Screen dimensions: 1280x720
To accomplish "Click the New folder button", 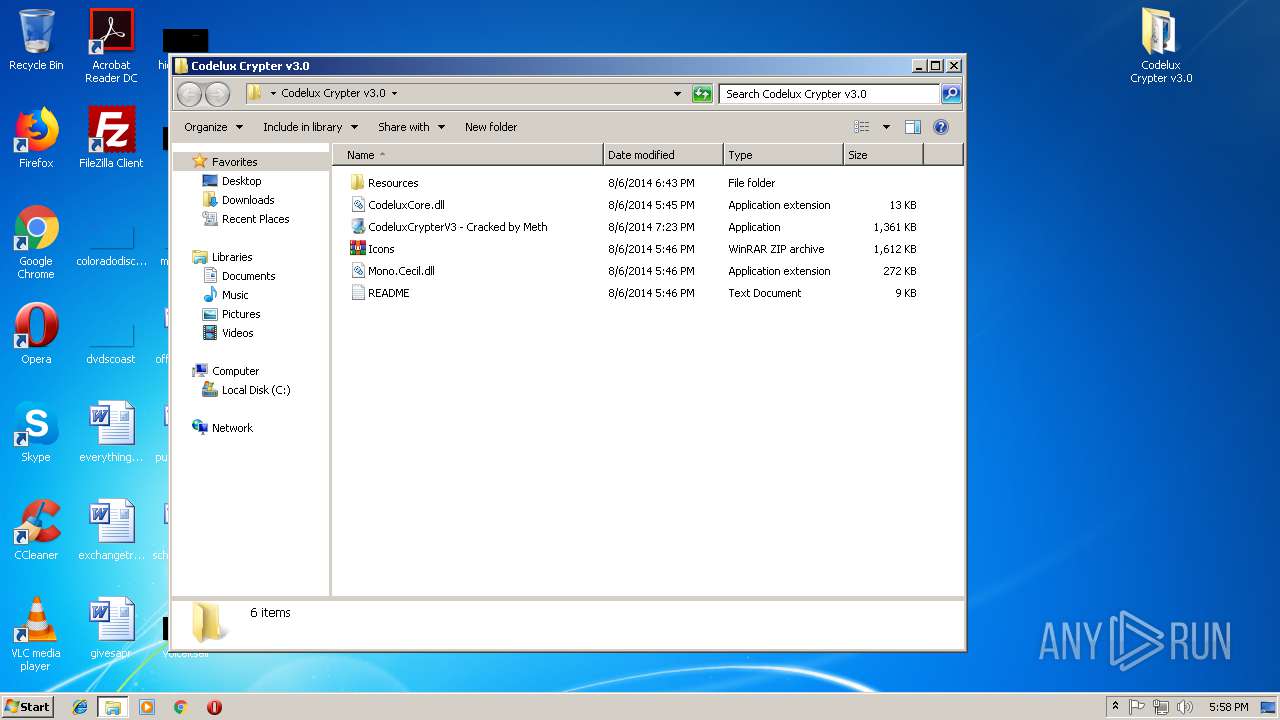I will coord(491,127).
